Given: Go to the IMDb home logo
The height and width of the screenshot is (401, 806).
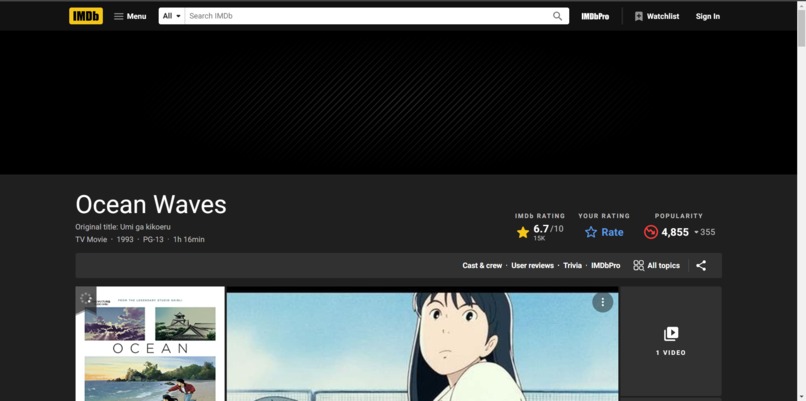Looking at the screenshot, I should click(86, 16).
